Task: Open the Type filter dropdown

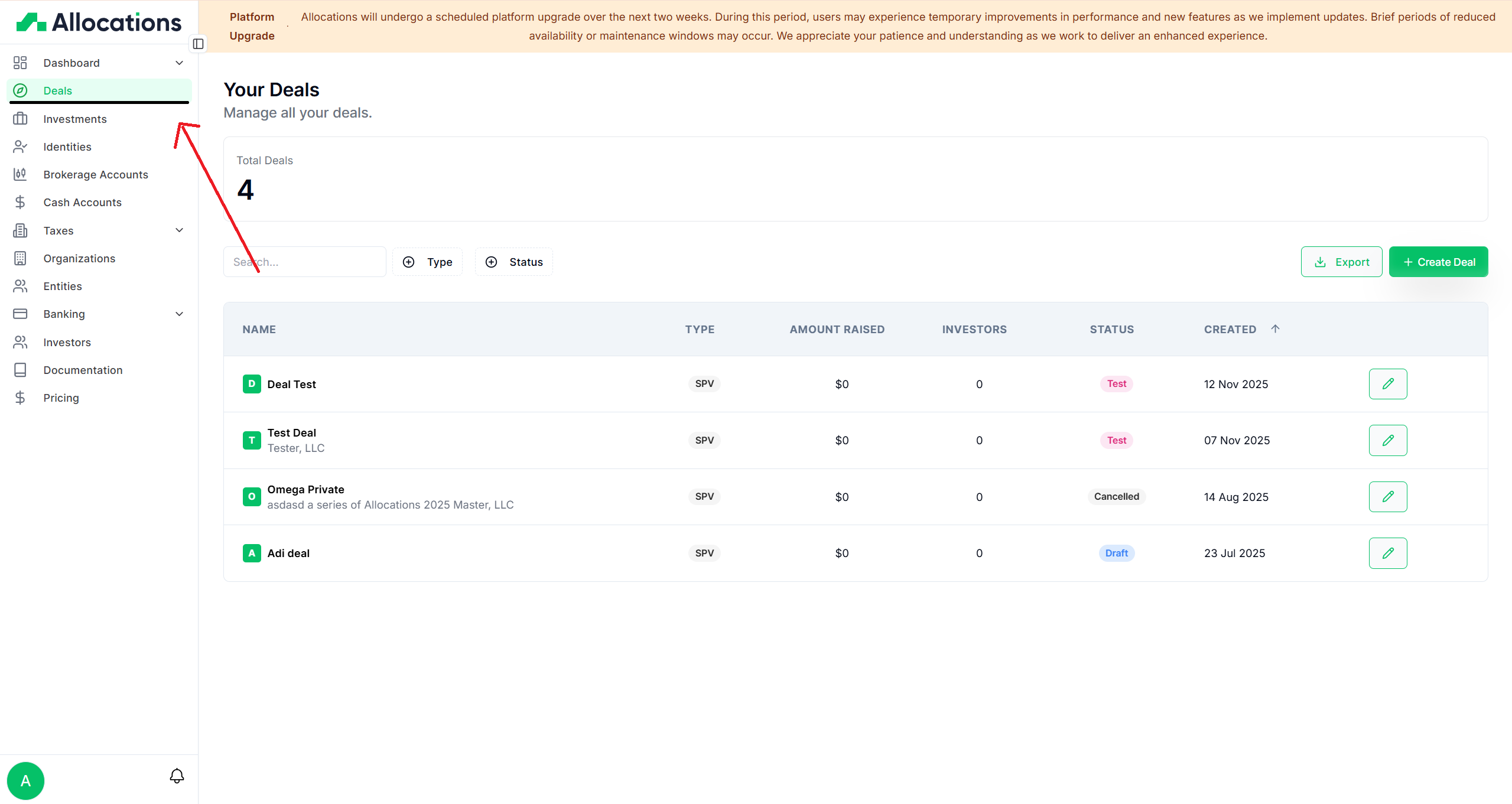Action: (x=427, y=262)
